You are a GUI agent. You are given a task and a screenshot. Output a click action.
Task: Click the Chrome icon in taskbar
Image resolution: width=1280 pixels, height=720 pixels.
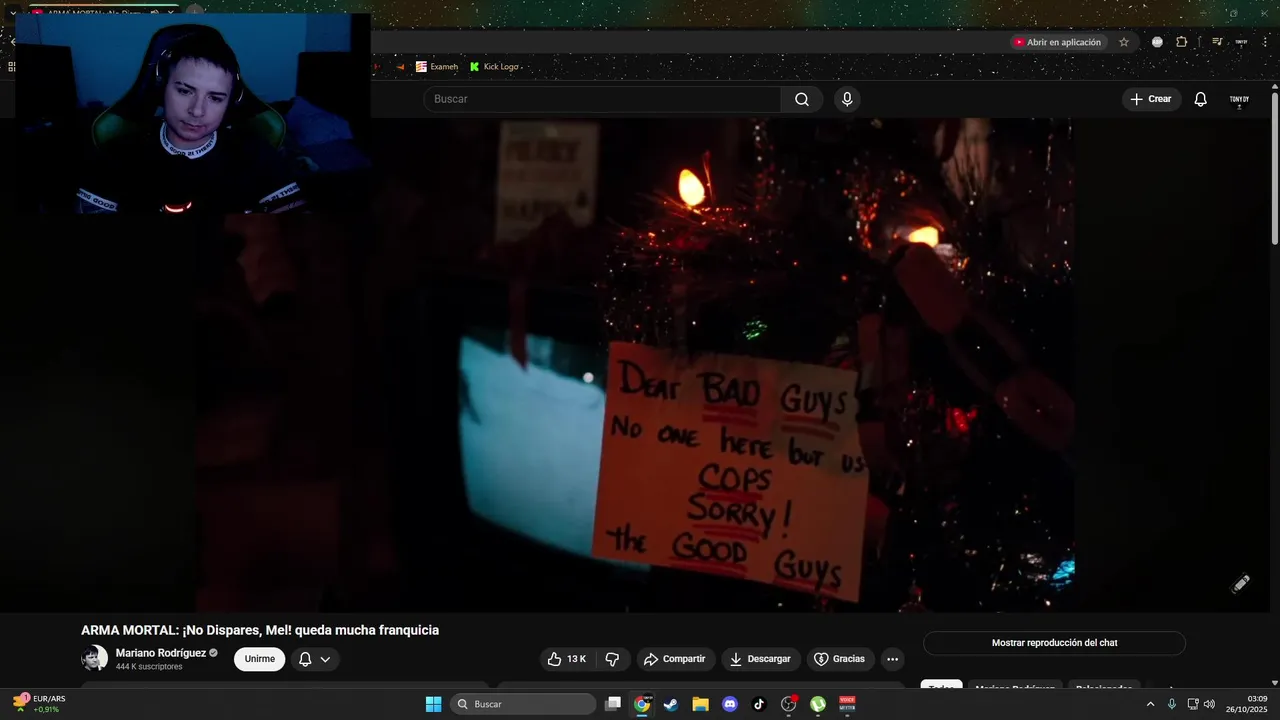[x=642, y=704]
